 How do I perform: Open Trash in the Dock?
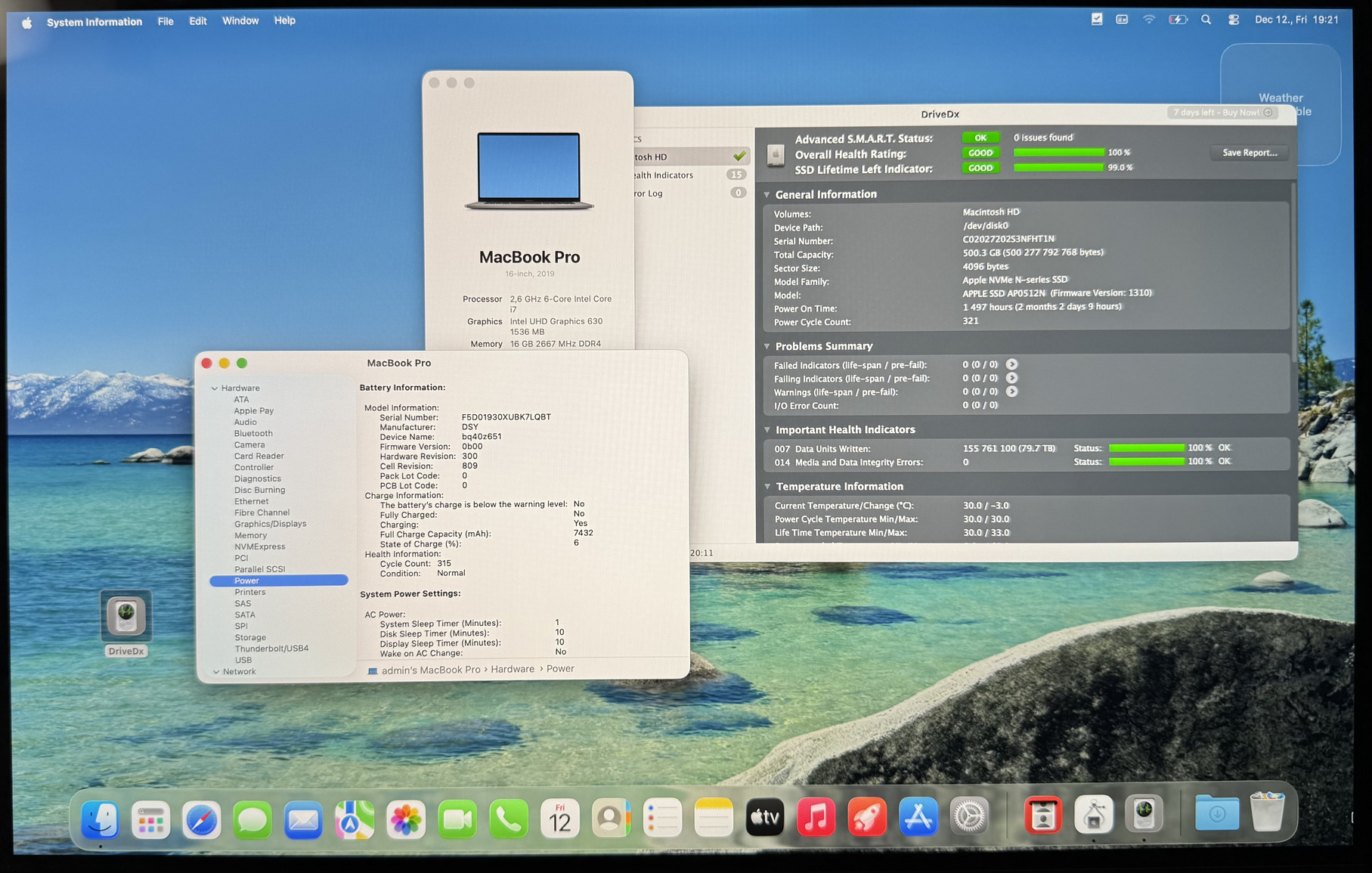tap(1267, 813)
